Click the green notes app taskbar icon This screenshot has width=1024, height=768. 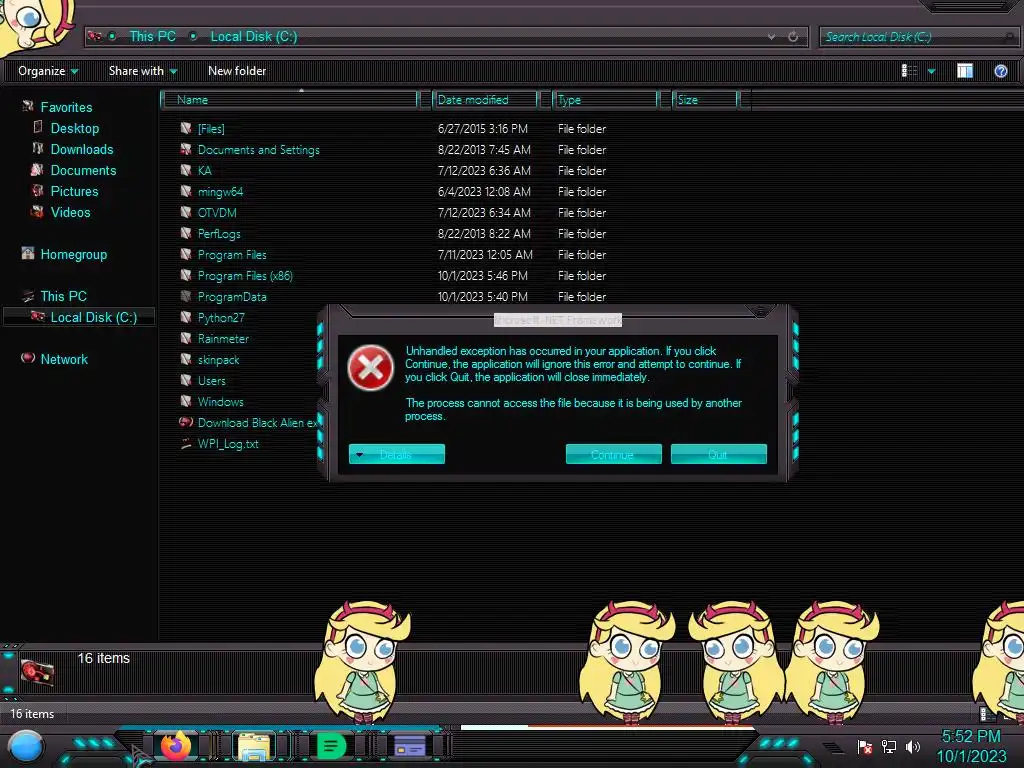(x=331, y=746)
